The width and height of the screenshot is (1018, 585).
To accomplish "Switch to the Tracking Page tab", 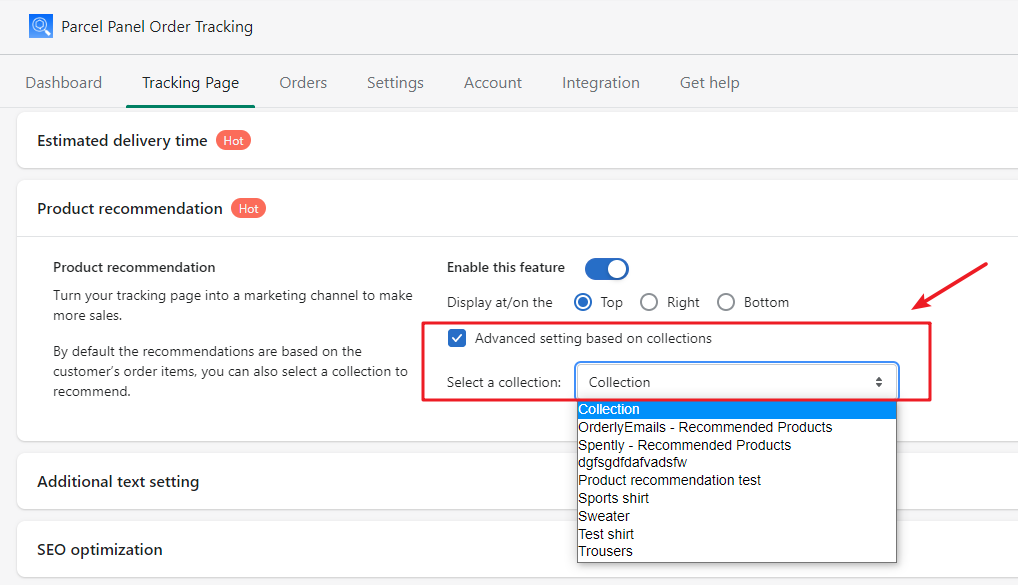I will point(190,82).
